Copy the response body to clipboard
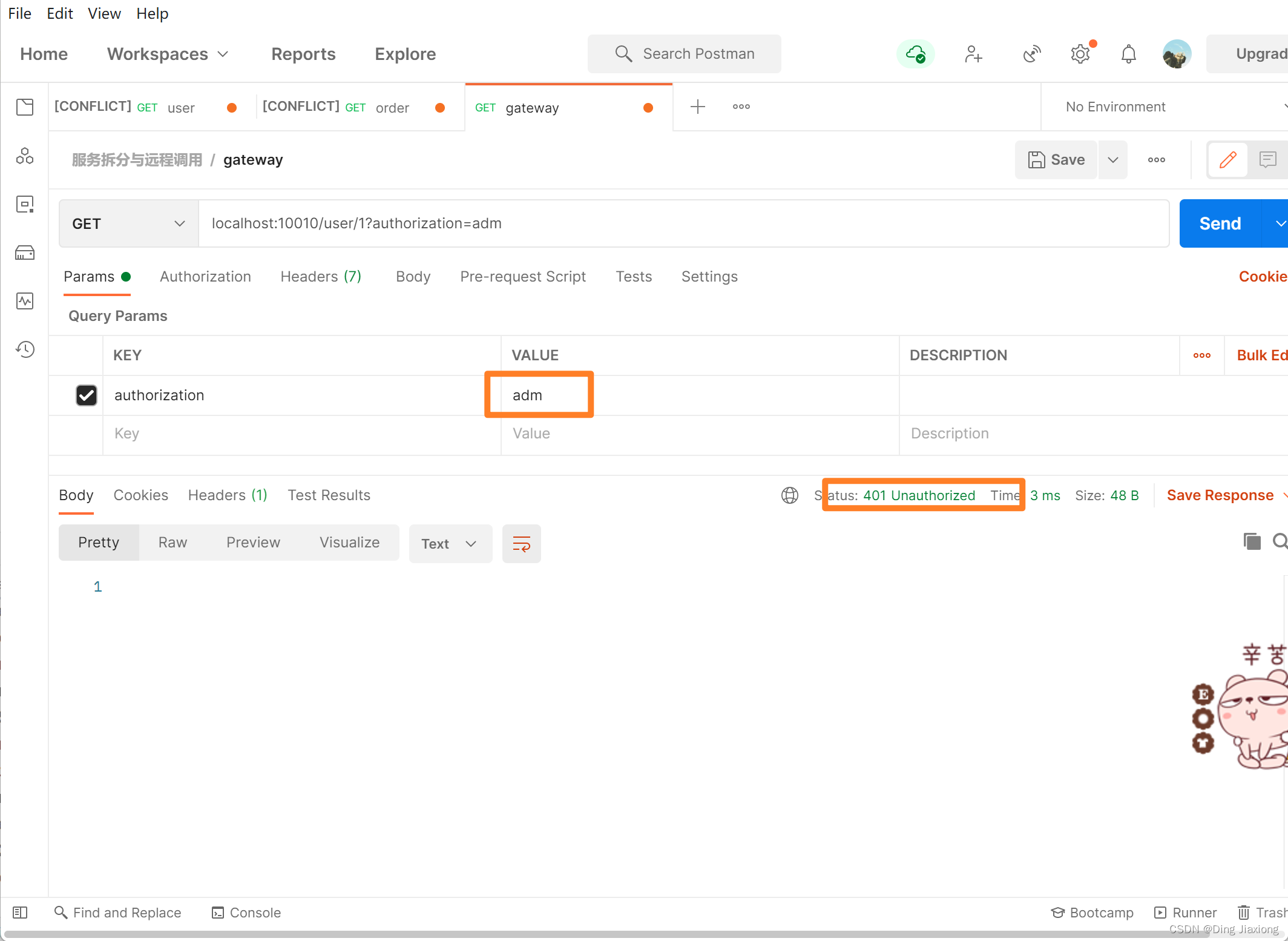This screenshot has height=941, width=1288. pos(1252,541)
